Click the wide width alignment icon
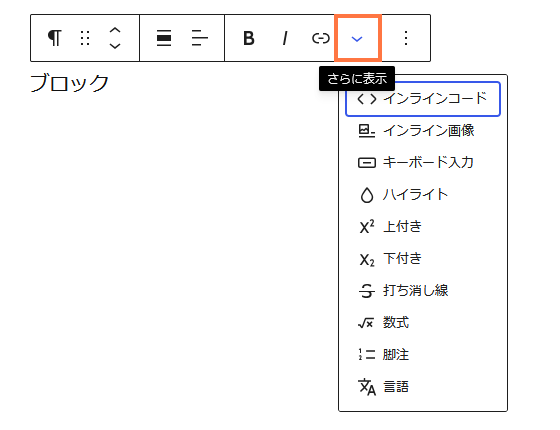The image size is (560, 430). (x=164, y=38)
